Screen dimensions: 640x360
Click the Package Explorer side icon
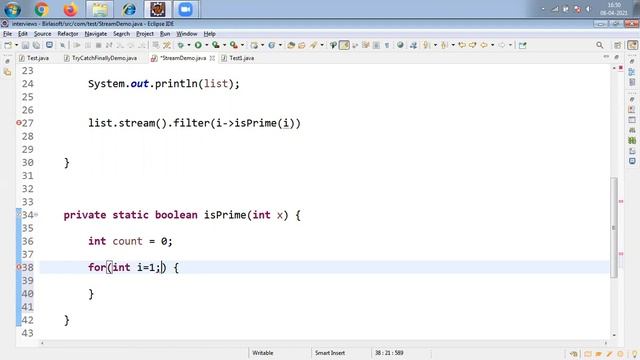tap(7, 72)
